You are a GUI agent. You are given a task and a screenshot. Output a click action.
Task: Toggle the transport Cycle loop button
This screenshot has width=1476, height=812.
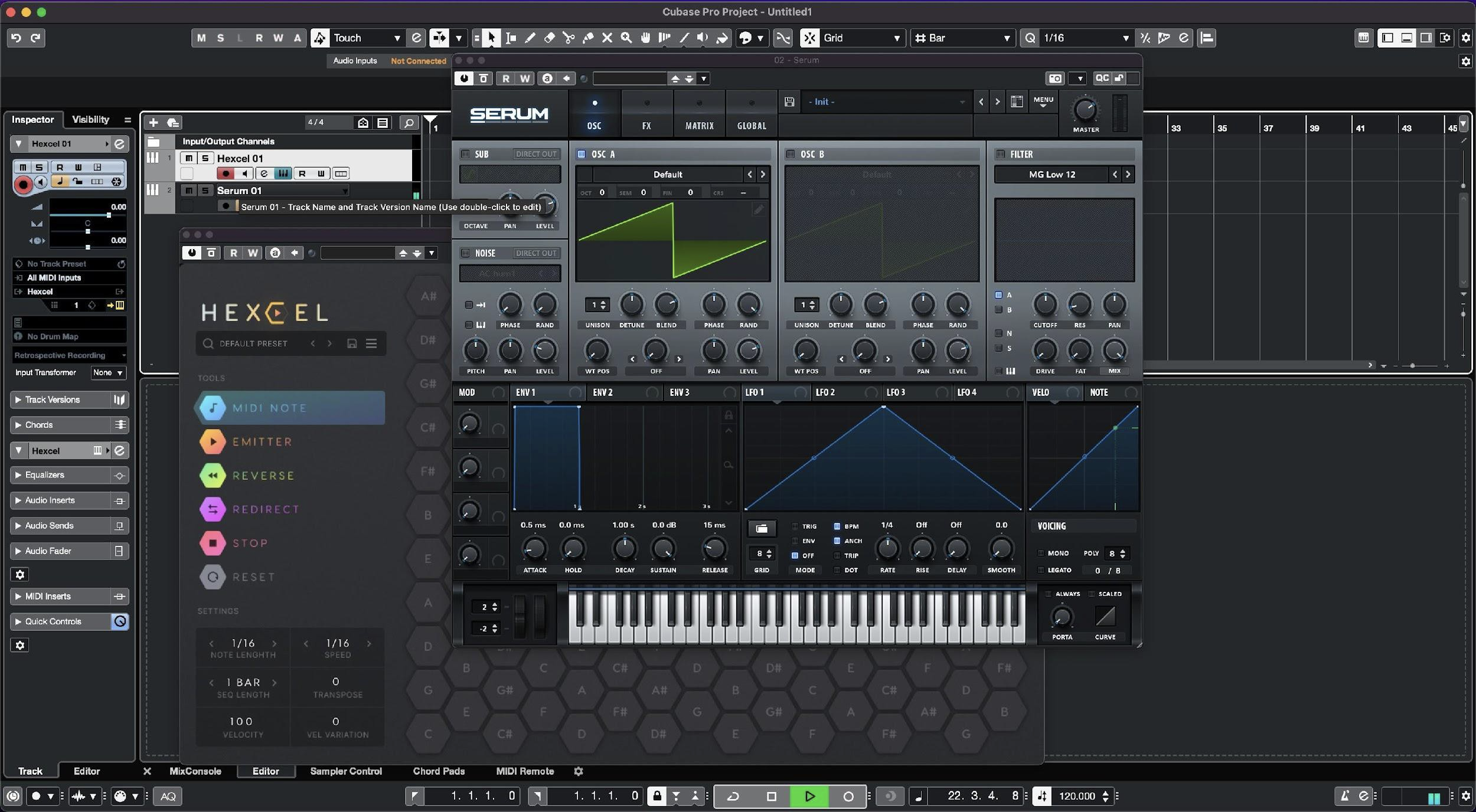coord(733,796)
